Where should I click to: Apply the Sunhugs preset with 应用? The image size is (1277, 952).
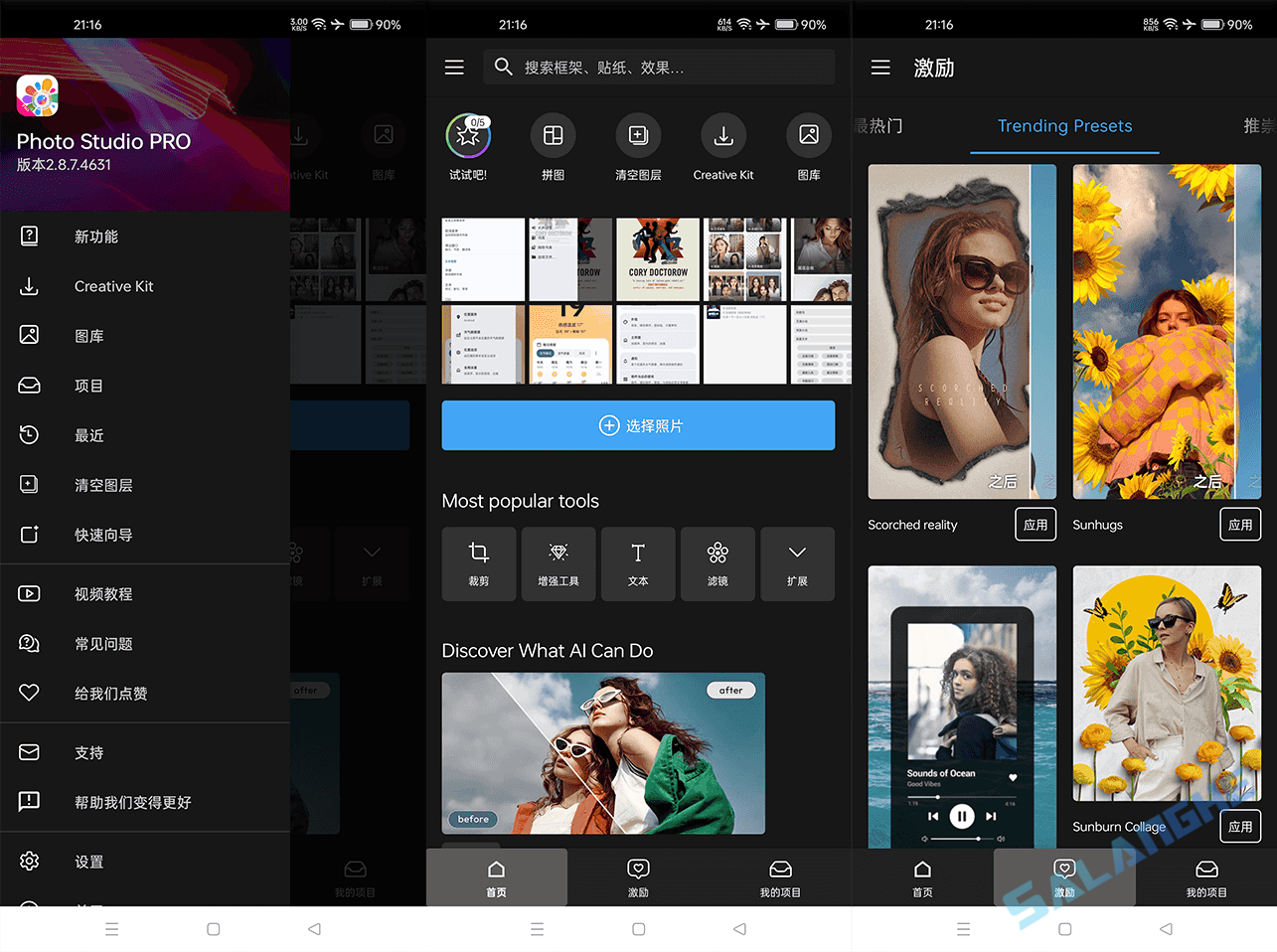(x=1240, y=524)
